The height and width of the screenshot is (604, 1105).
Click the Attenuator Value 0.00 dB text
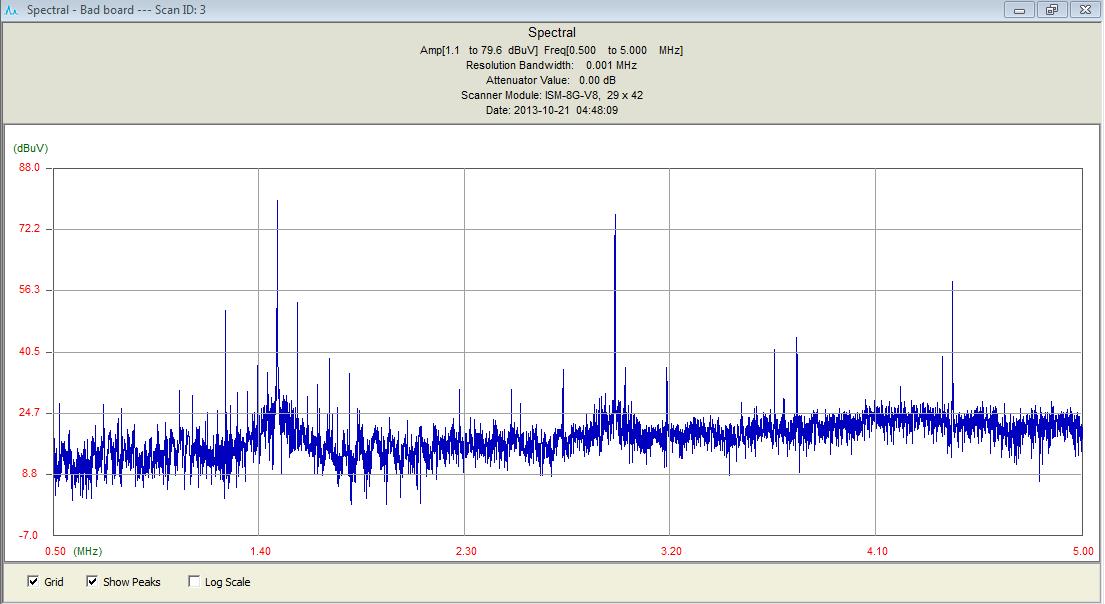[551, 80]
